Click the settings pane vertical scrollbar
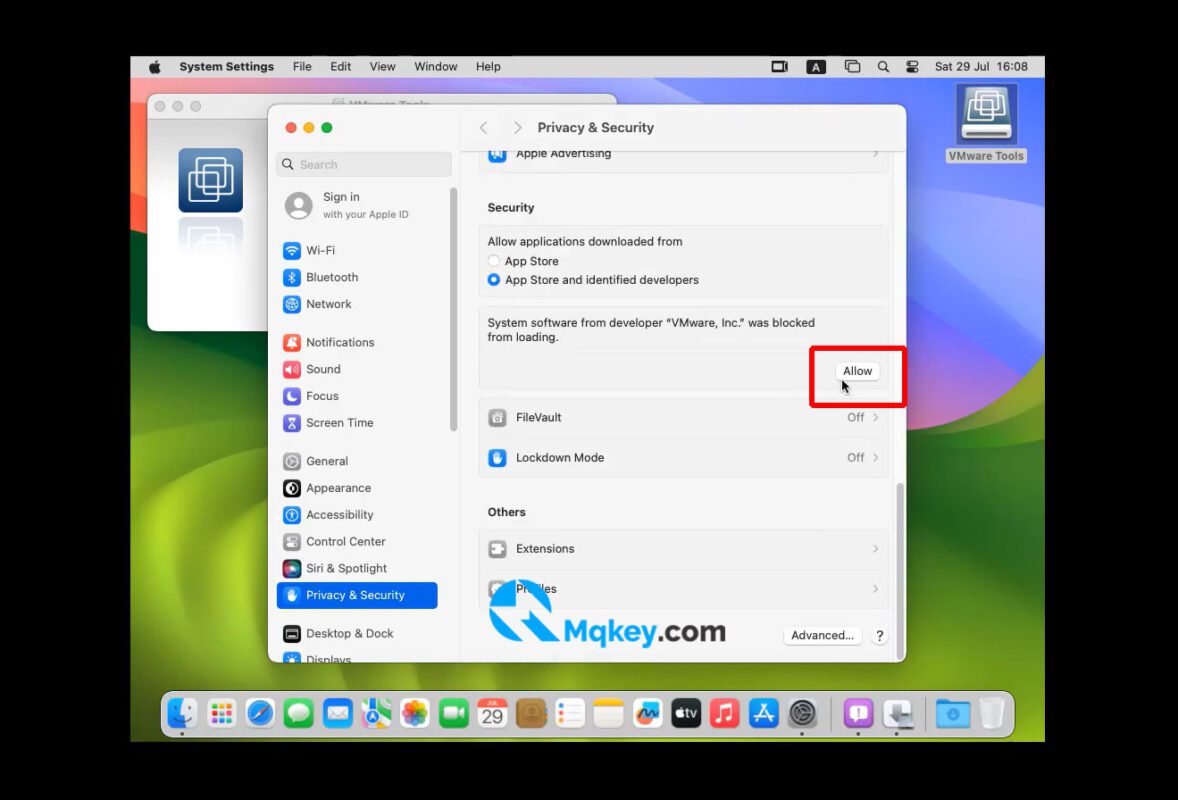The width and height of the screenshot is (1178, 800). (899, 570)
